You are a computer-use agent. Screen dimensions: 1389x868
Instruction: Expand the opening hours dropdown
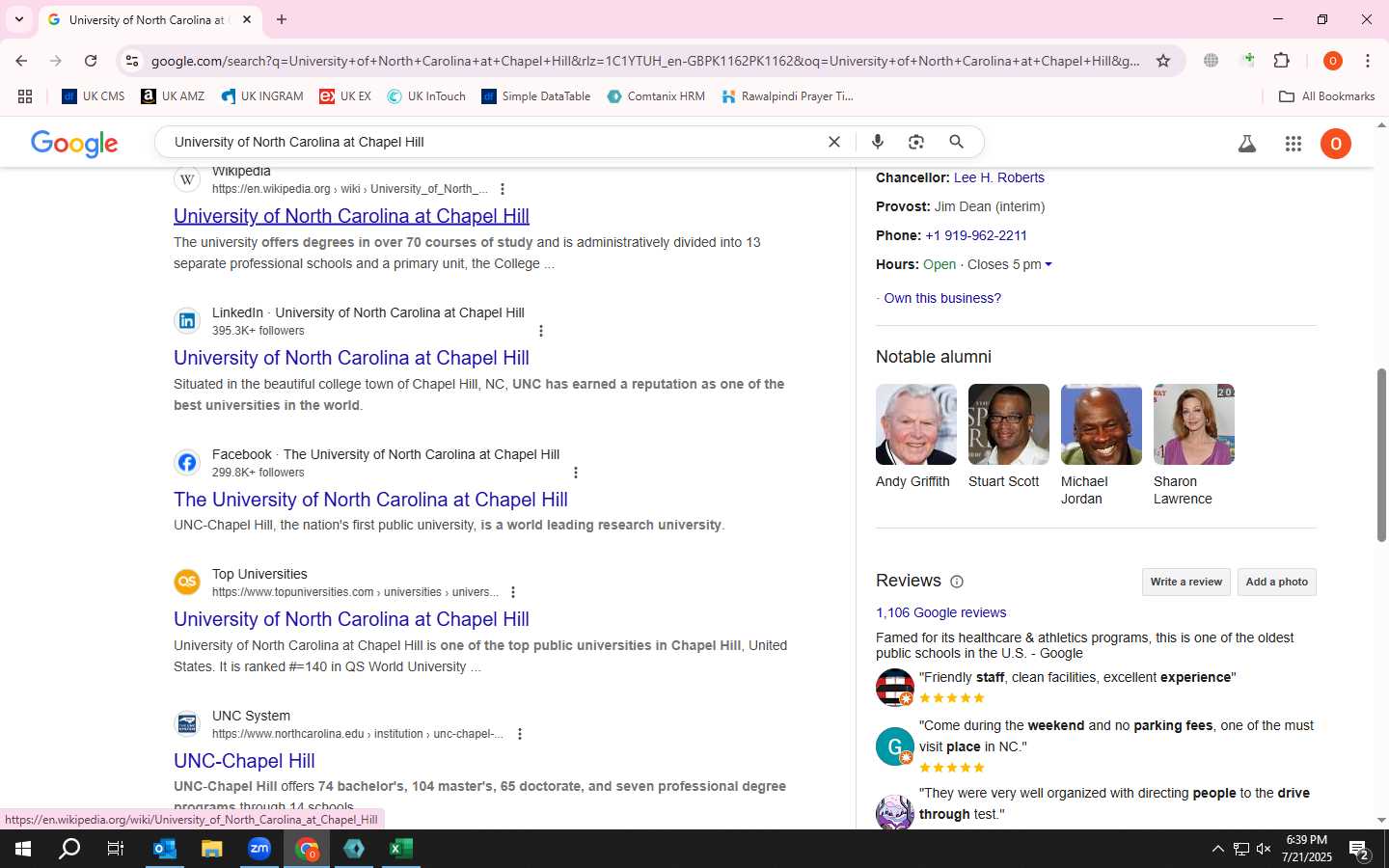pos(1049,264)
